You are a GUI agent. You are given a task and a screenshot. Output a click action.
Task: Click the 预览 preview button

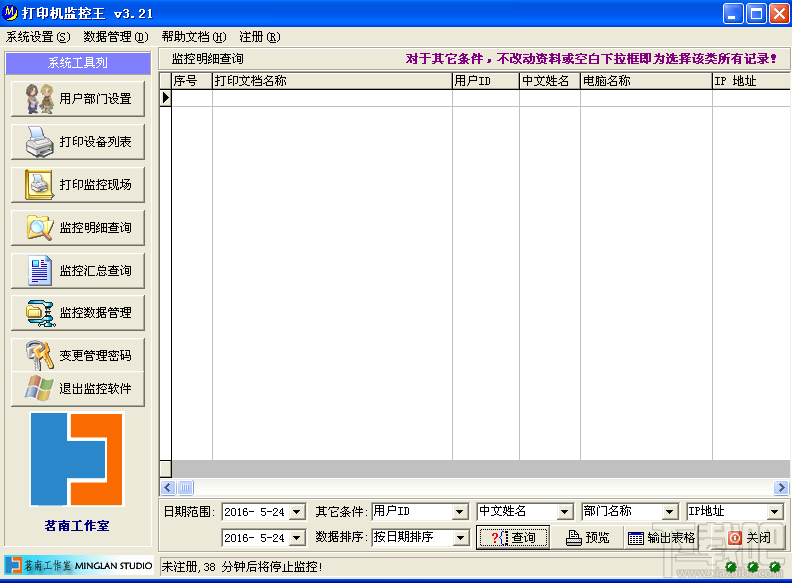(x=587, y=538)
